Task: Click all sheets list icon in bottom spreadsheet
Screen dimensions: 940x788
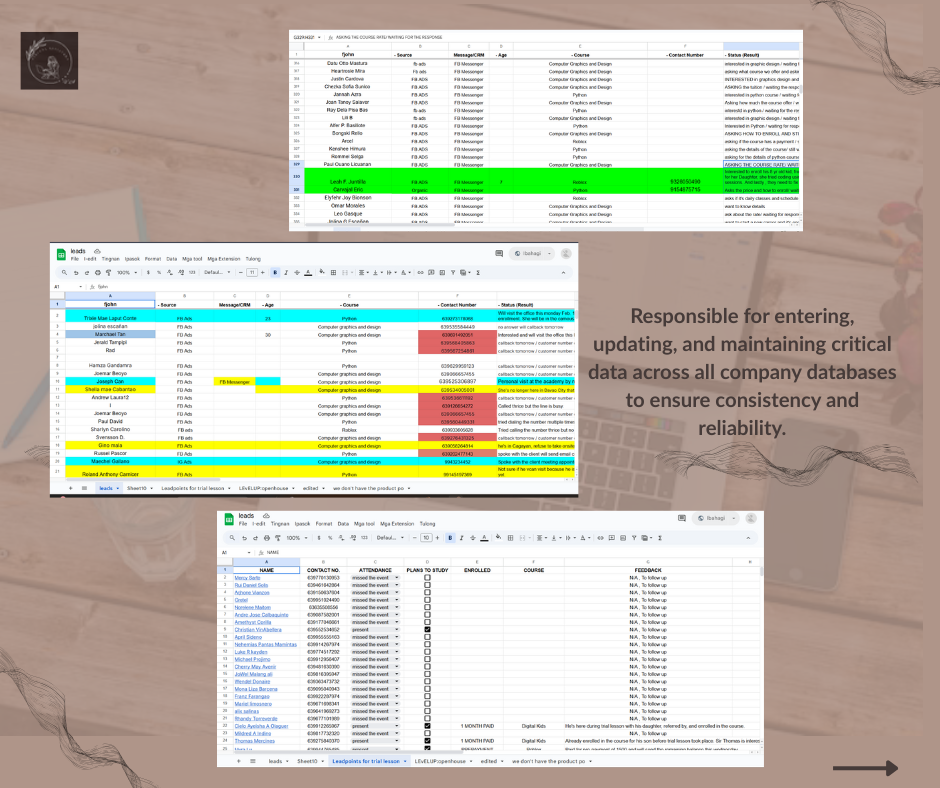Action: (x=252, y=761)
